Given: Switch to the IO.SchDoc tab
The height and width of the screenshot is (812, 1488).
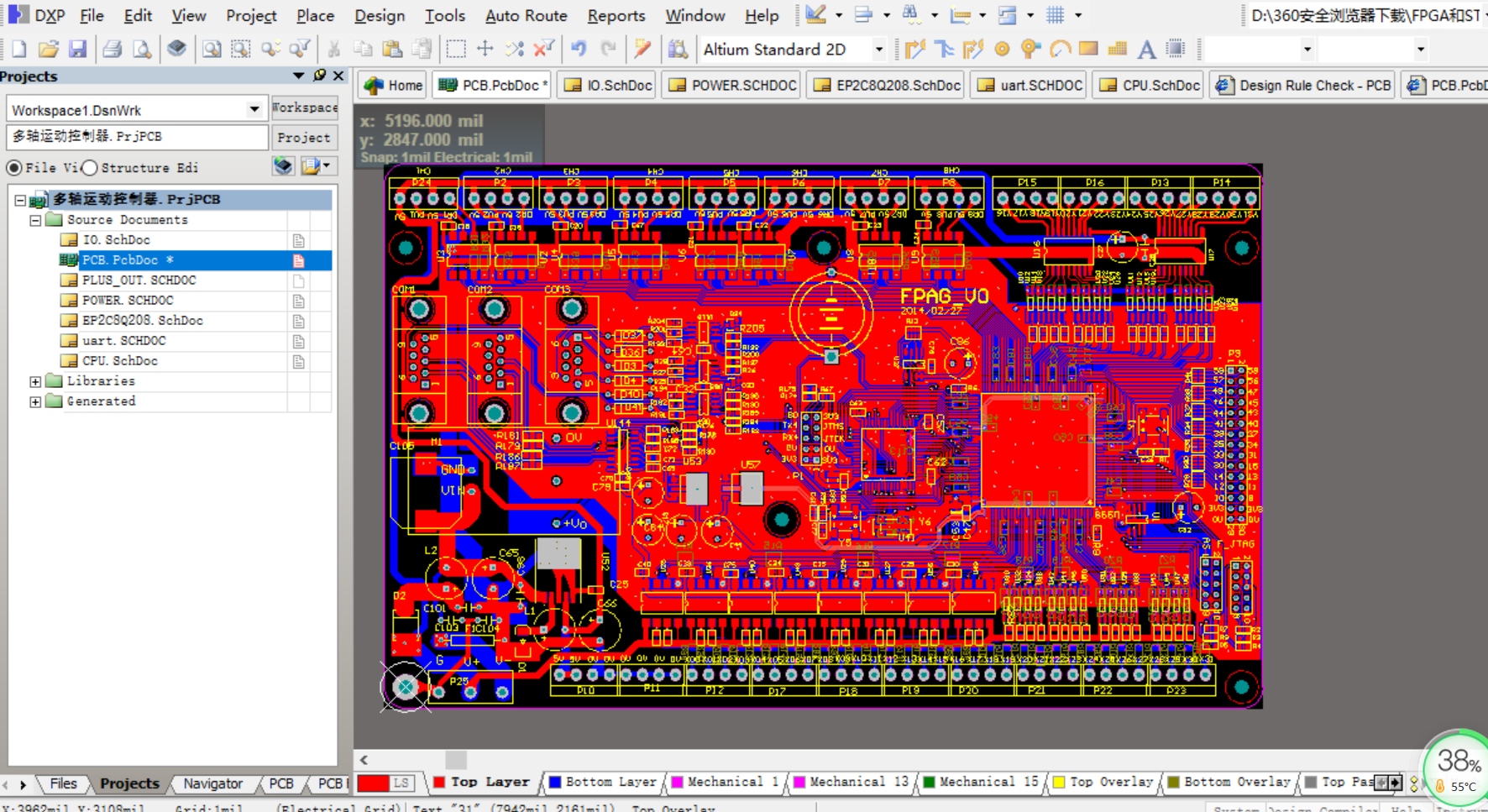Looking at the screenshot, I should coord(608,85).
